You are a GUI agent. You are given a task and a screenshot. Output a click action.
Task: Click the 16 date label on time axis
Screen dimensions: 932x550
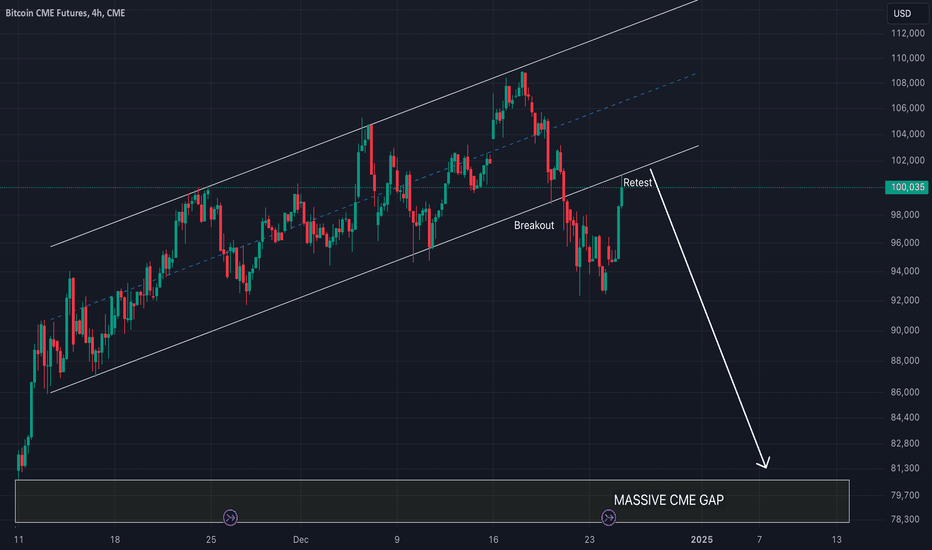(493, 540)
